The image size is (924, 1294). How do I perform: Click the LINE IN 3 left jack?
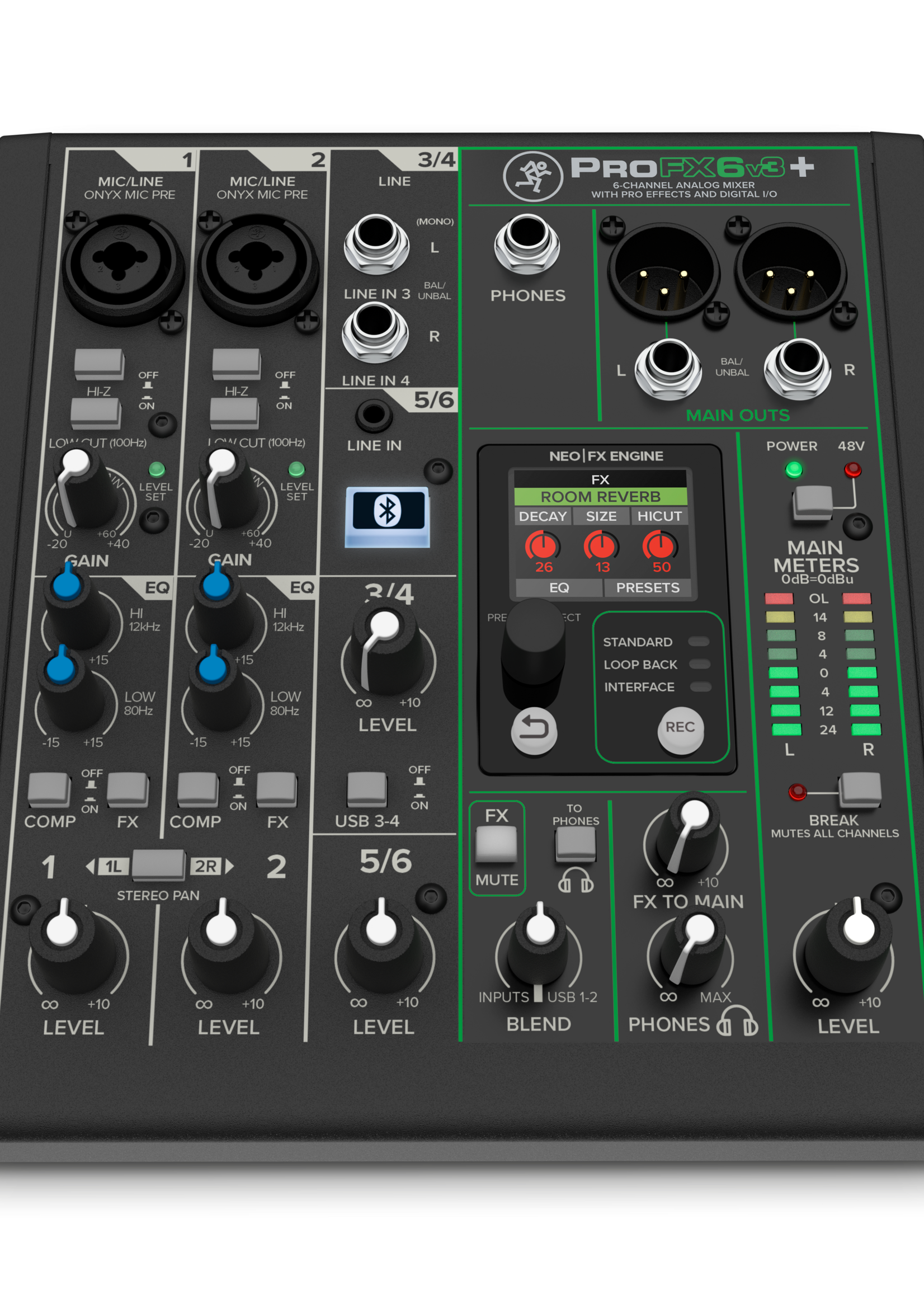(x=376, y=244)
